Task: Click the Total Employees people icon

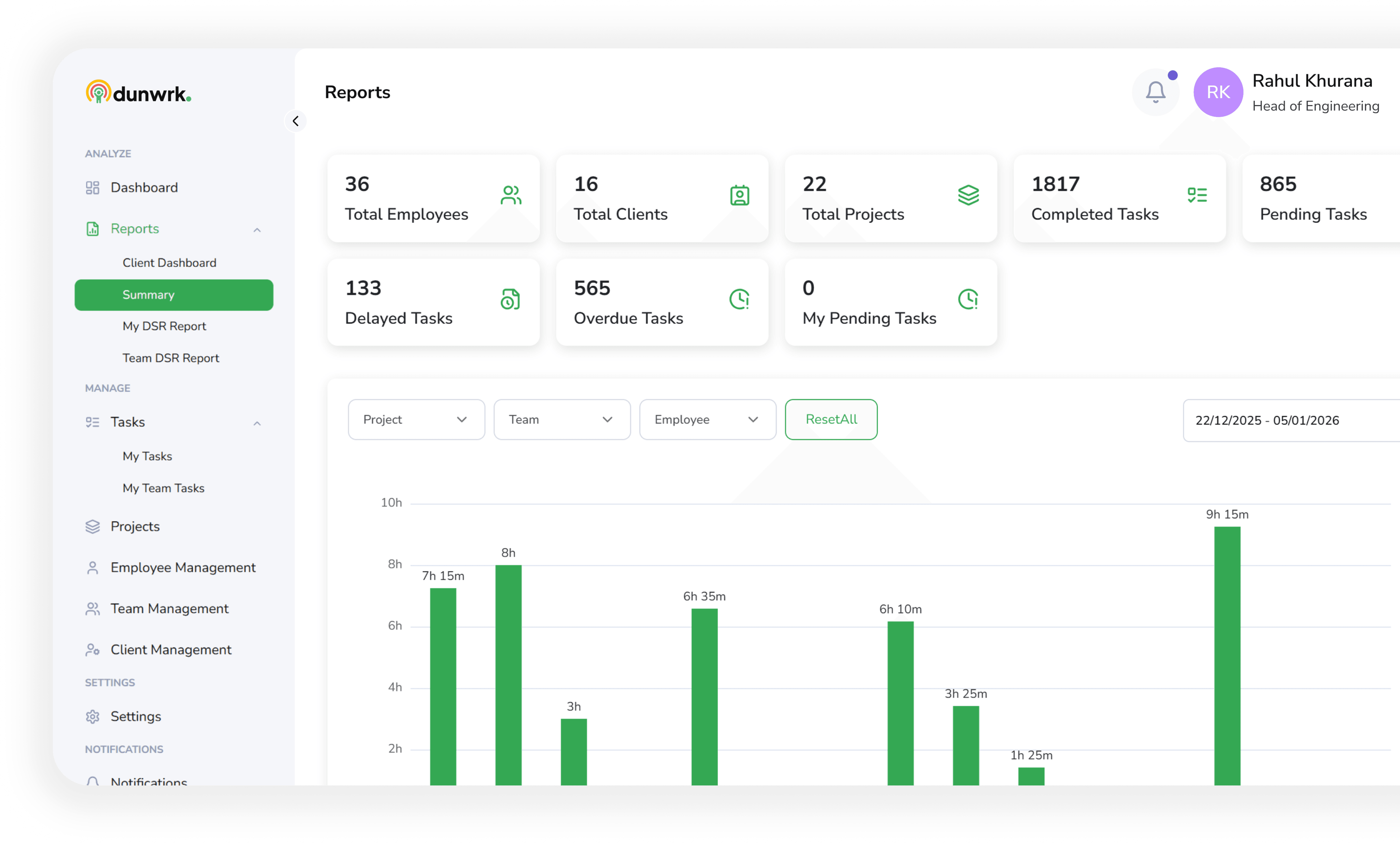Action: (x=510, y=195)
